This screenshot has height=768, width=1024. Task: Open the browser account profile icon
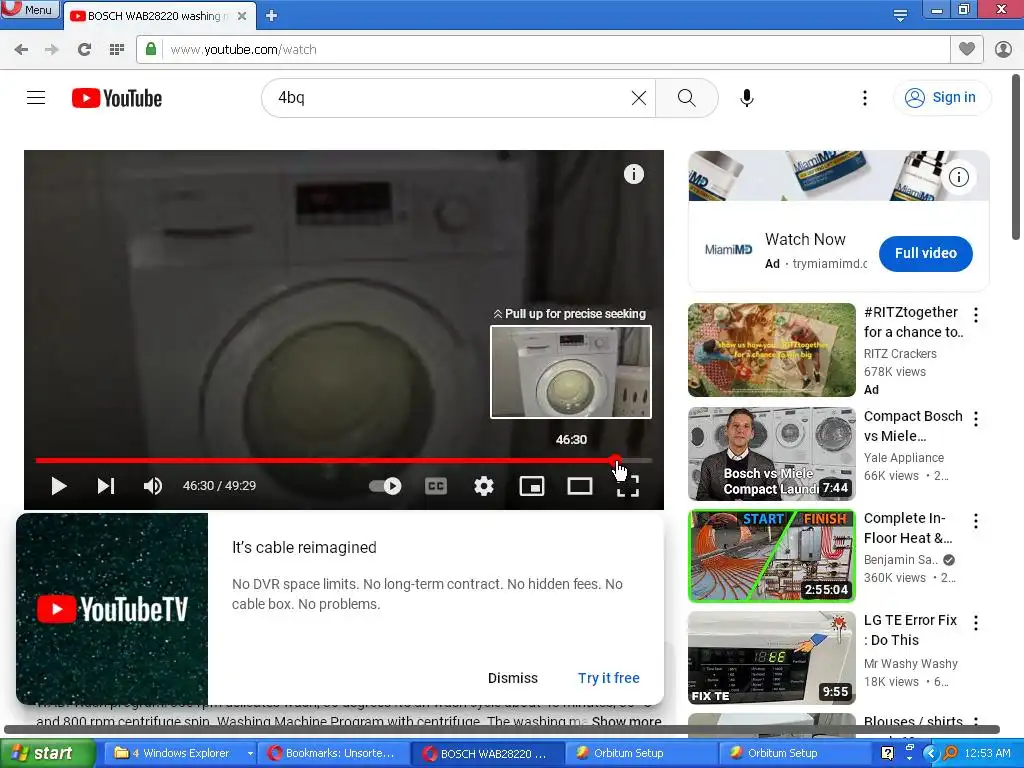(1003, 49)
